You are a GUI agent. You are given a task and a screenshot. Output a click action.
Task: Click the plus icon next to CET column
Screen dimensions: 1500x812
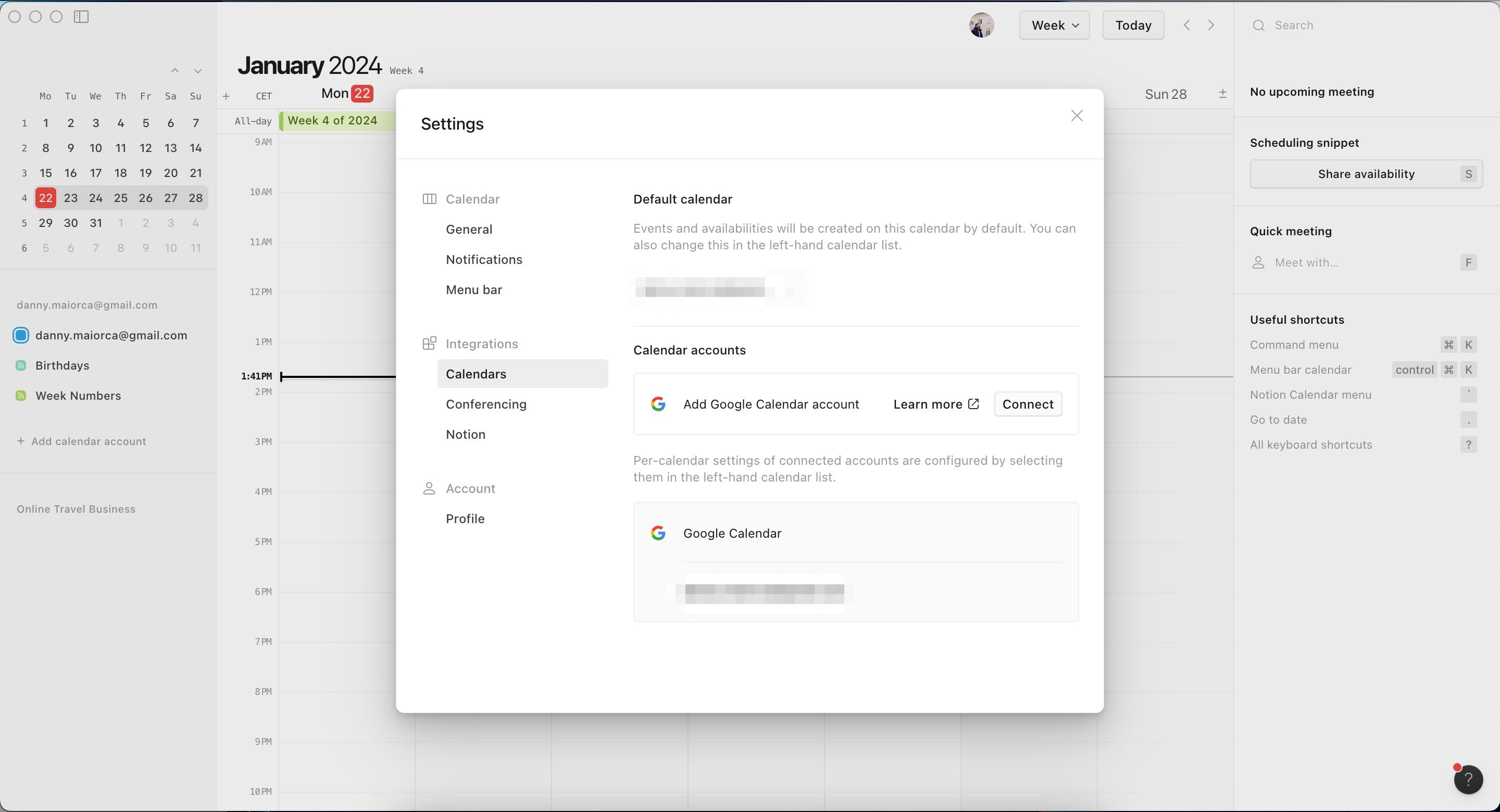[x=227, y=96]
